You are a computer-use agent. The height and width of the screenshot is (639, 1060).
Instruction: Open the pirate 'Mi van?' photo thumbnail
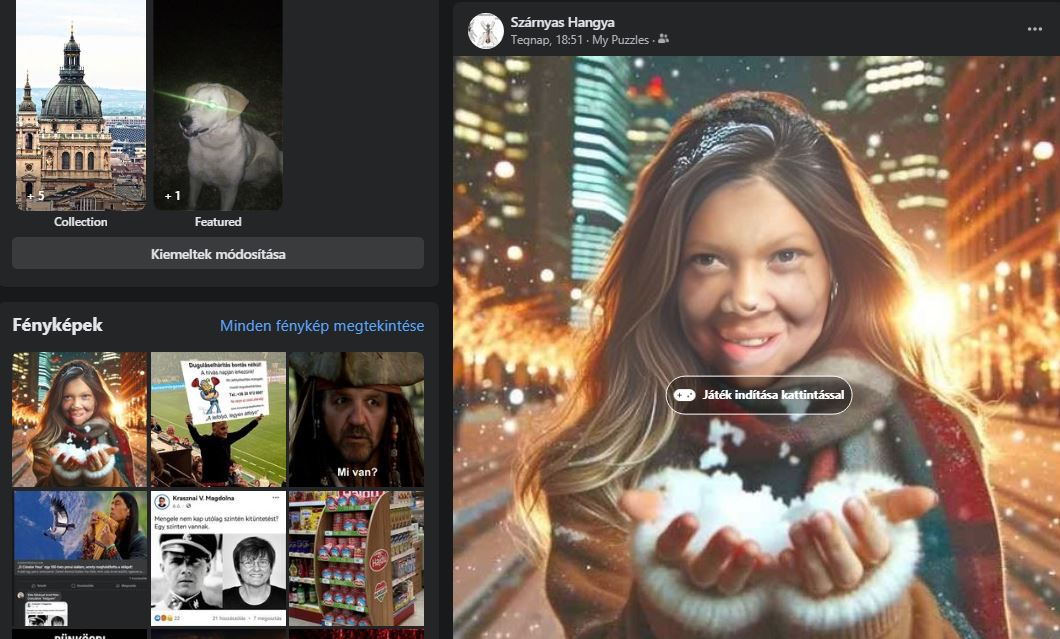355,419
